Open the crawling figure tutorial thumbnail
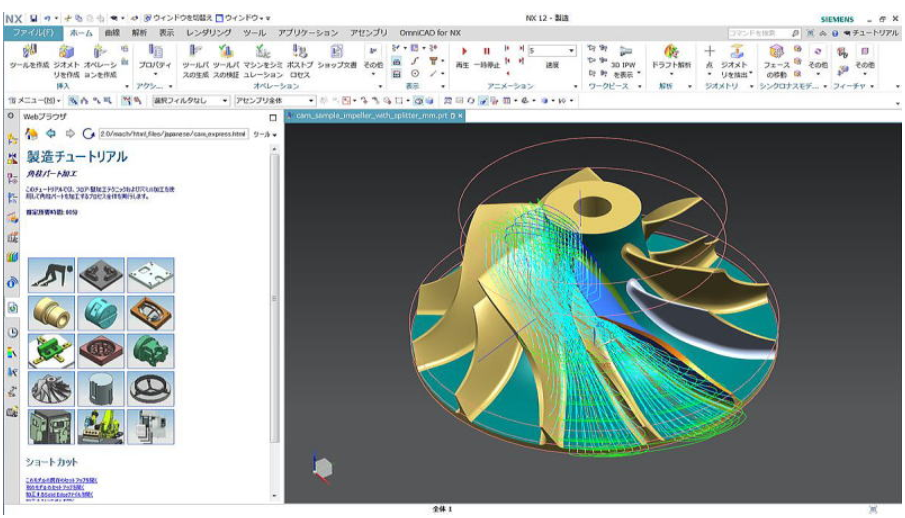The width and height of the screenshot is (905, 518). tap(51, 275)
